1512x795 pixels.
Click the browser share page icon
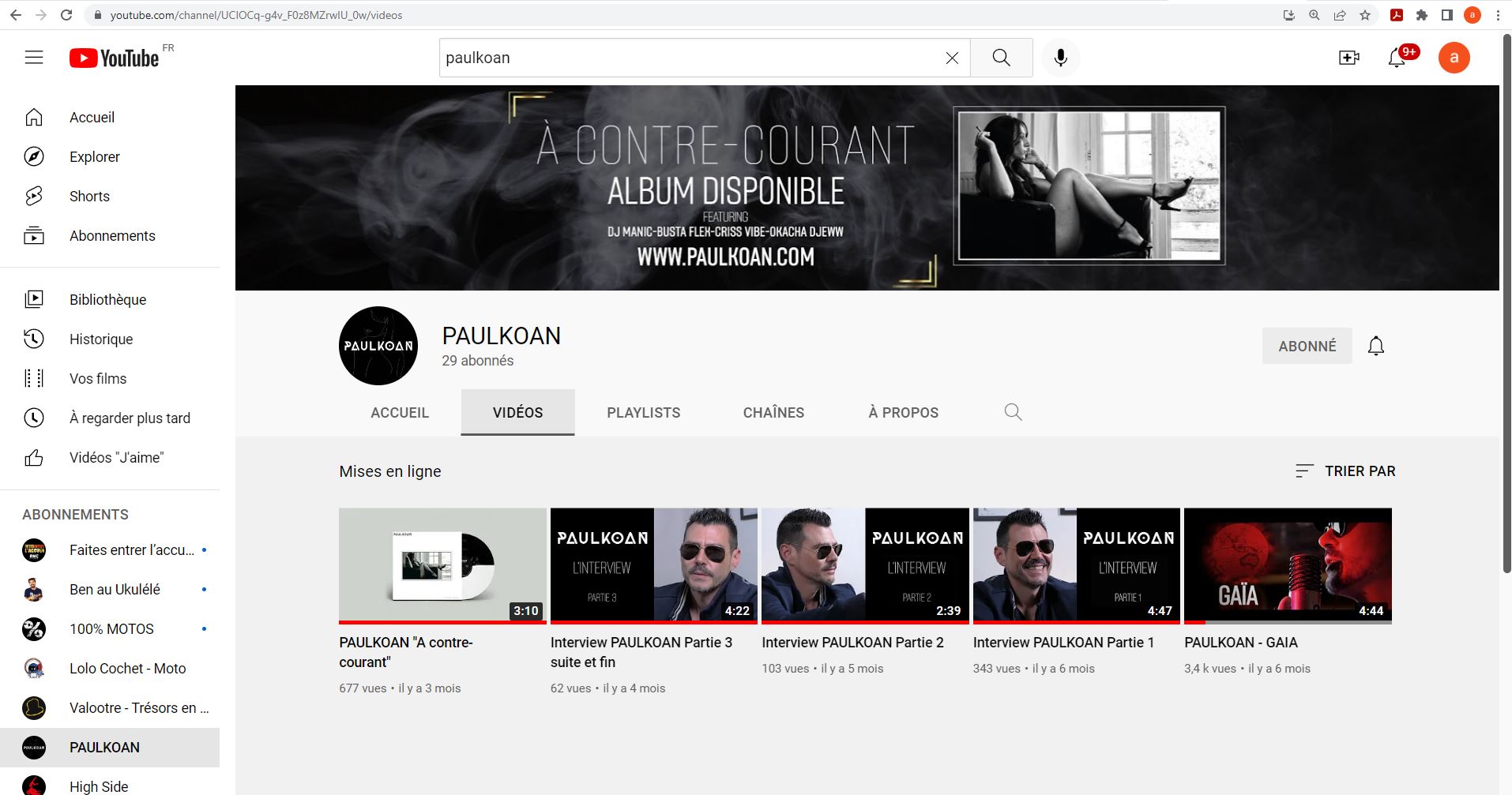[1339, 15]
